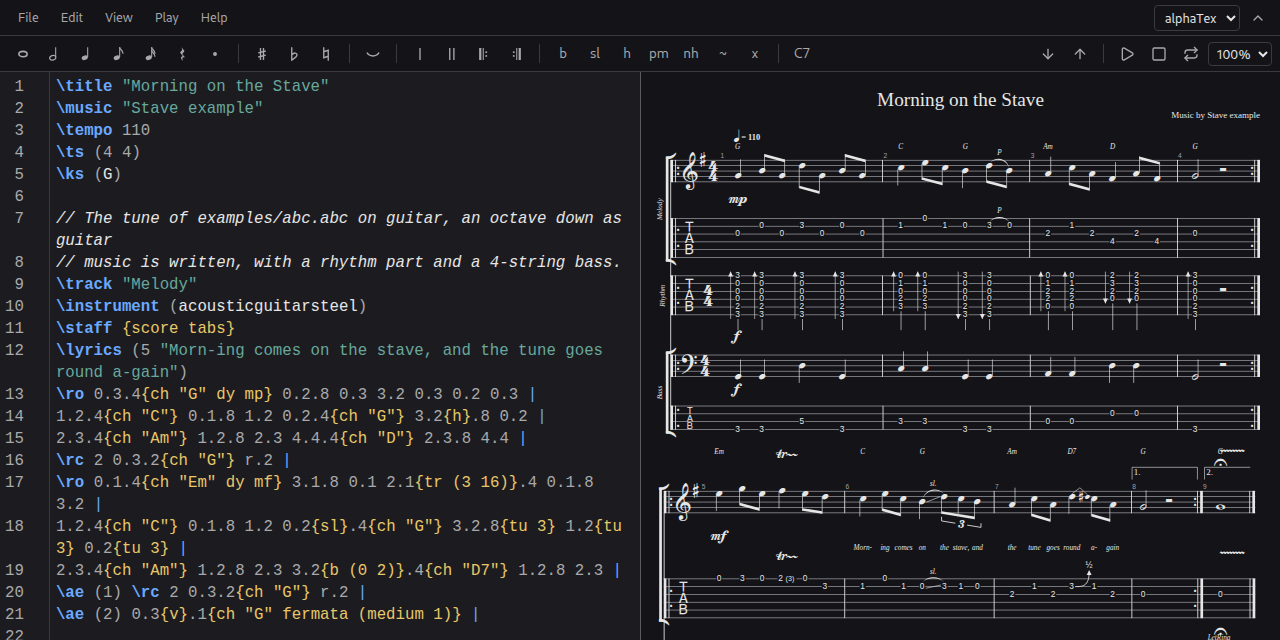Image resolution: width=1280 pixels, height=640 pixels.
Task: Click the score title 'Morning on the Stave'
Action: click(x=960, y=100)
